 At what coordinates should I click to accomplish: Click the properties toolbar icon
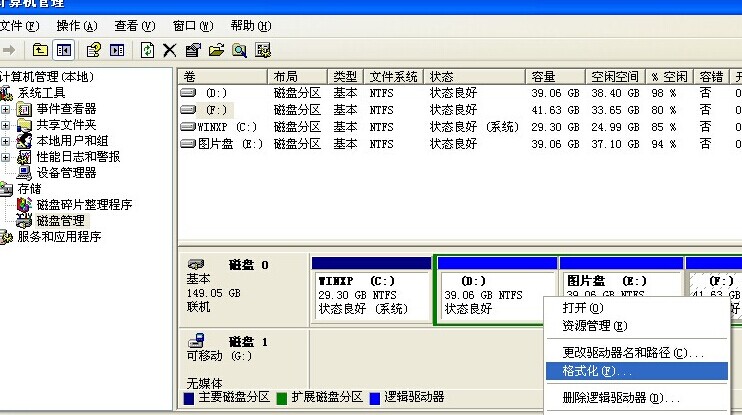193,50
